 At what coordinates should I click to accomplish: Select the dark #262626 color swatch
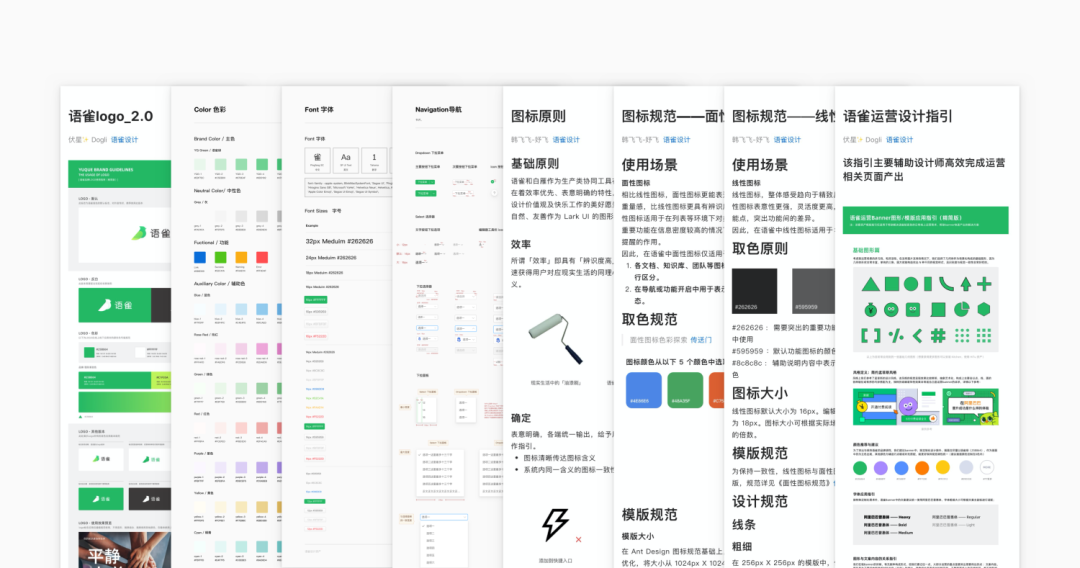(754, 291)
